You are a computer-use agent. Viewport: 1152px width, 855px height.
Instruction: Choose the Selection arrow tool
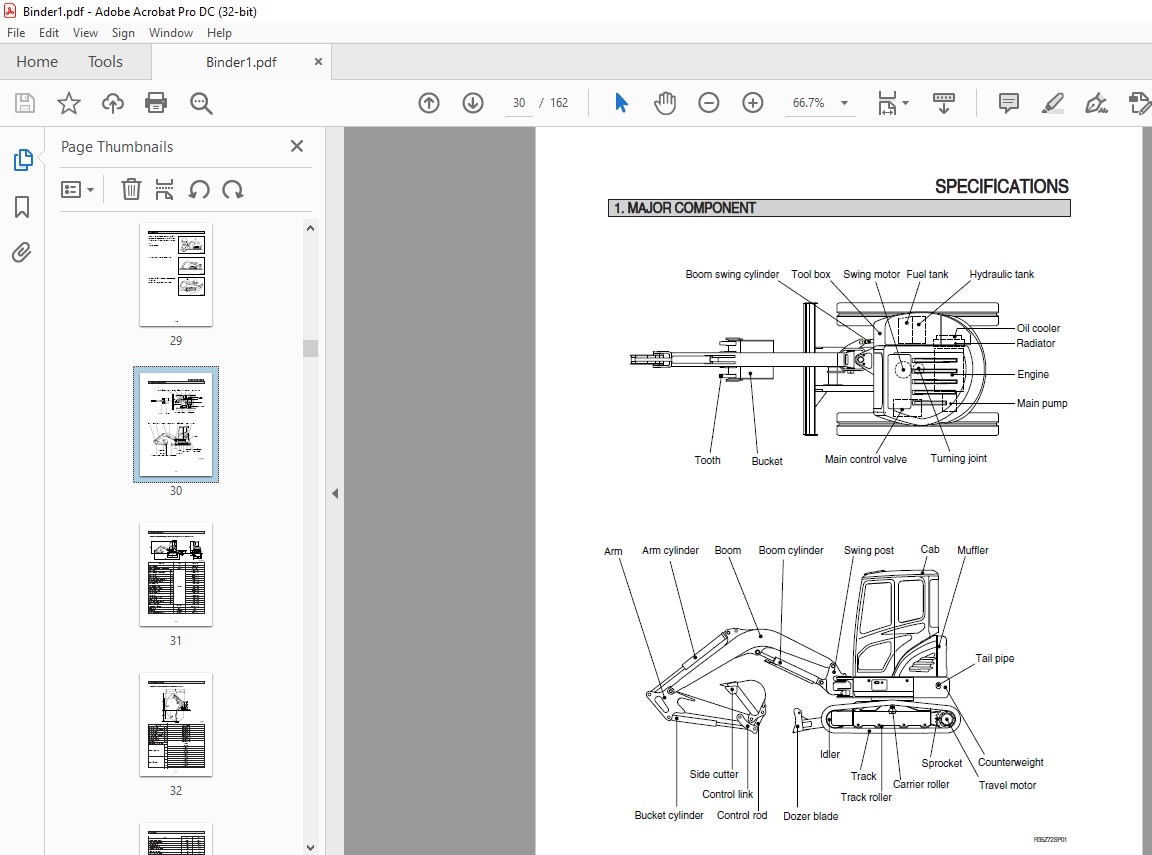tap(622, 103)
